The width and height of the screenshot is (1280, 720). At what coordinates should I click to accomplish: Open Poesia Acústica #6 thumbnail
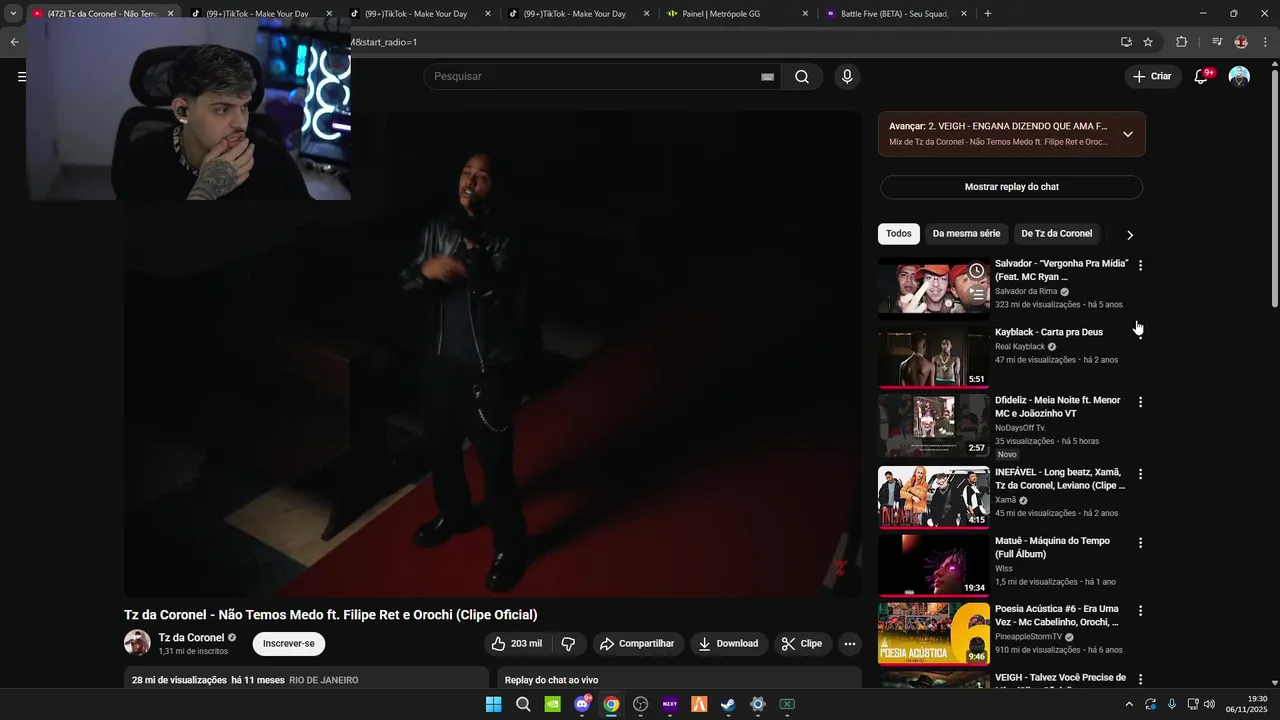coord(934,634)
